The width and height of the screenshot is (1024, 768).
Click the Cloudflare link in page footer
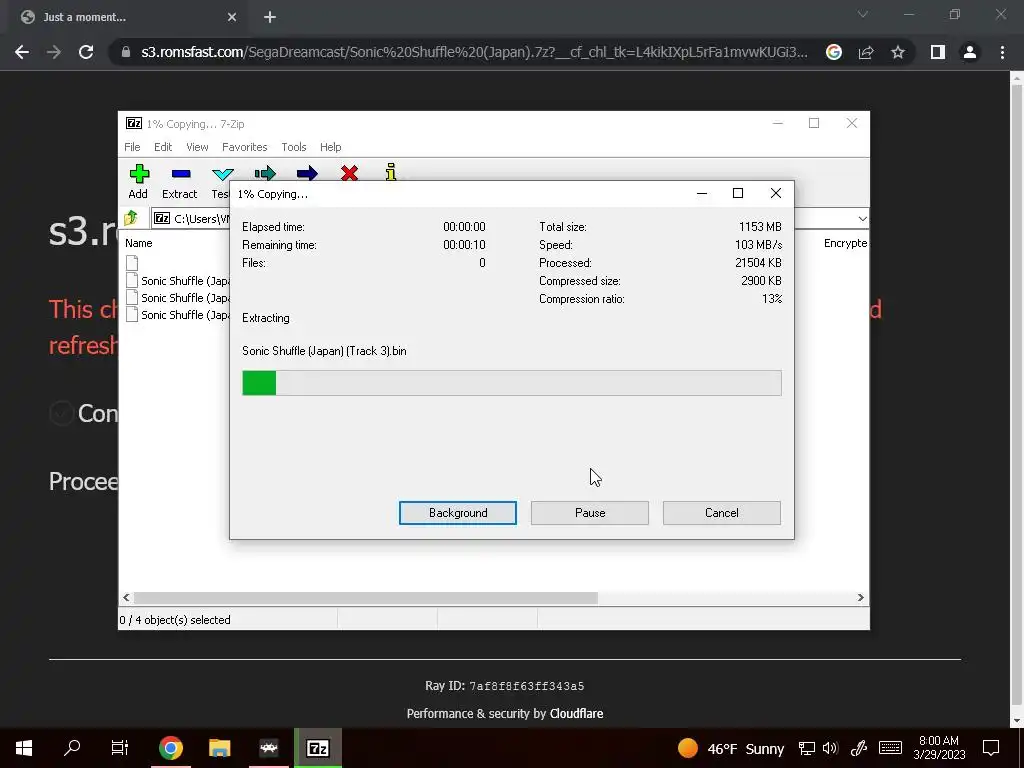click(x=577, y=714)
